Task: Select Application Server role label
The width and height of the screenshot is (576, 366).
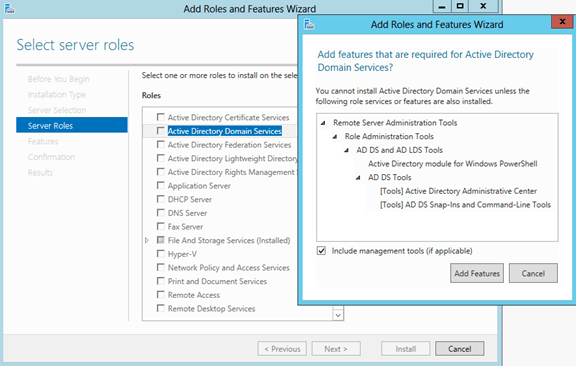Action: point(199,186)
